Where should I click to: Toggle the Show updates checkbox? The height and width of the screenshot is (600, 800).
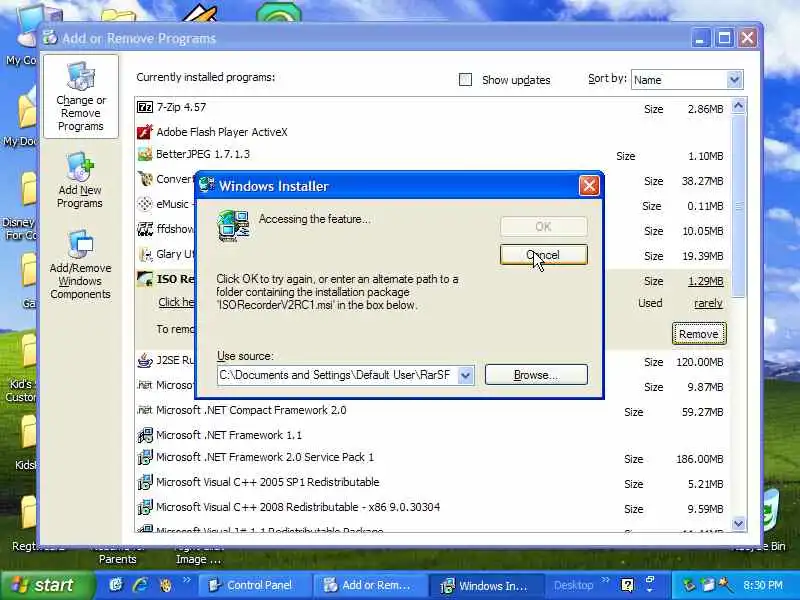465,80
